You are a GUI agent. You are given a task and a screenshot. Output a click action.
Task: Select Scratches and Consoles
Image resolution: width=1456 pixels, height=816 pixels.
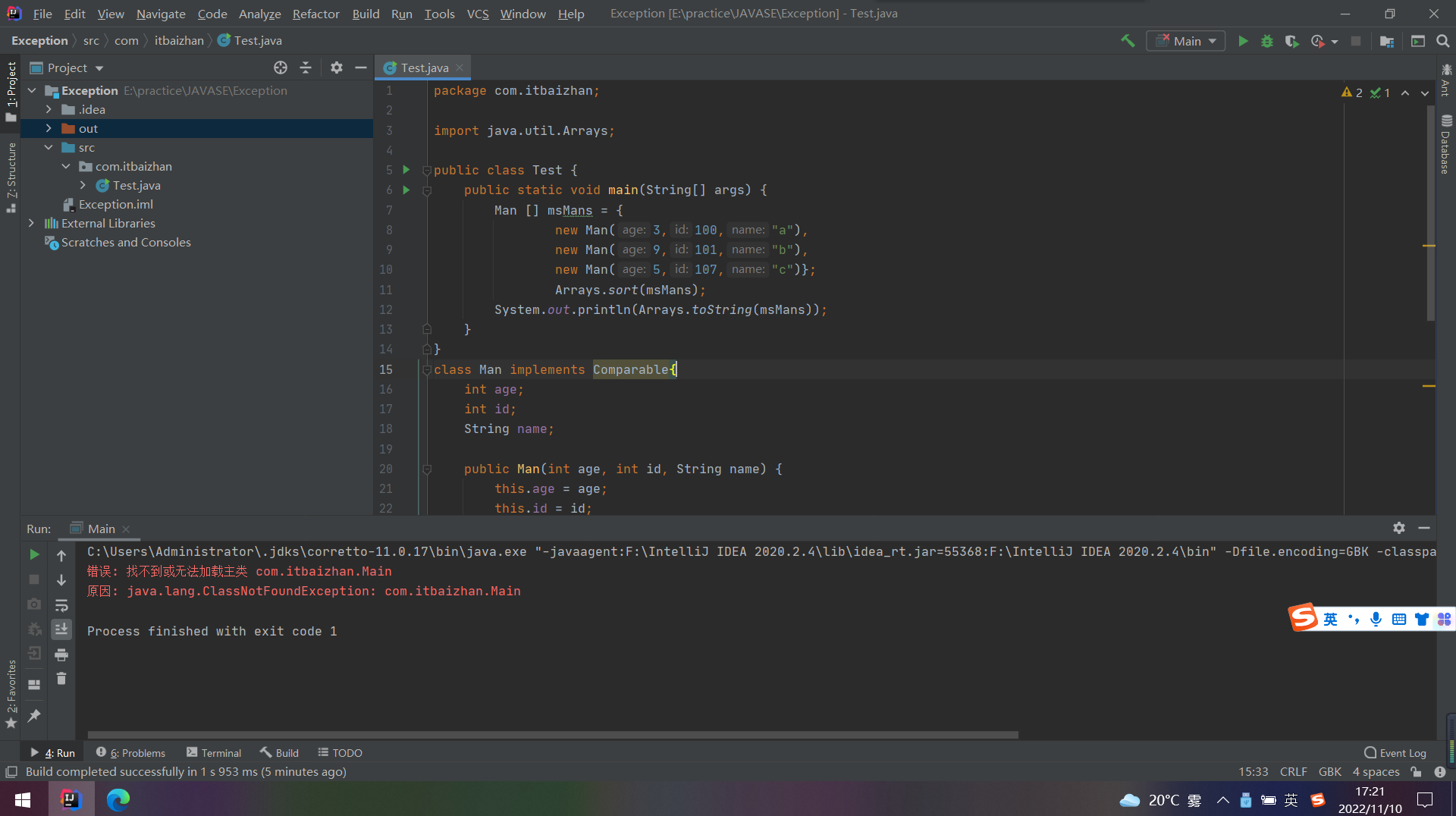[118, 242]
